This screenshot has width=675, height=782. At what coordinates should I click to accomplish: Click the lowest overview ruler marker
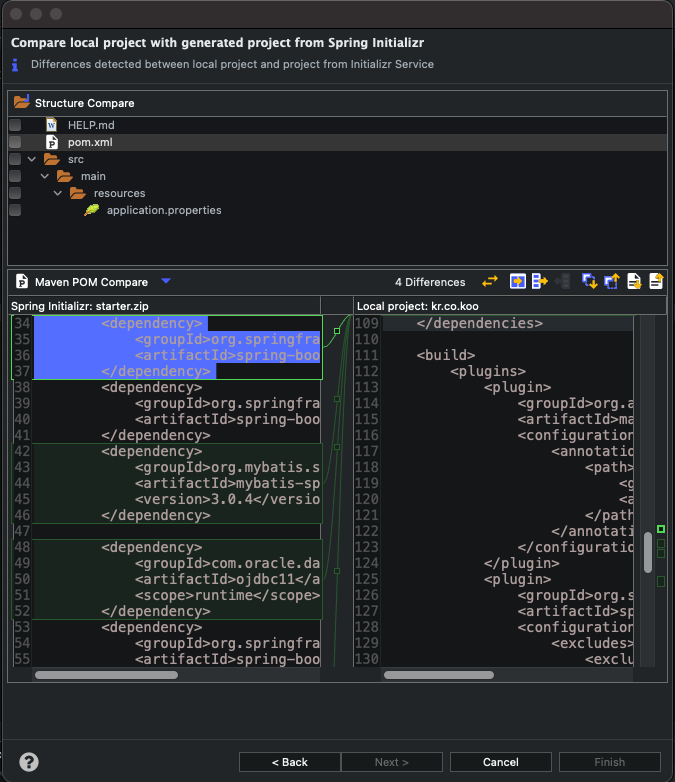pos(661,581)
